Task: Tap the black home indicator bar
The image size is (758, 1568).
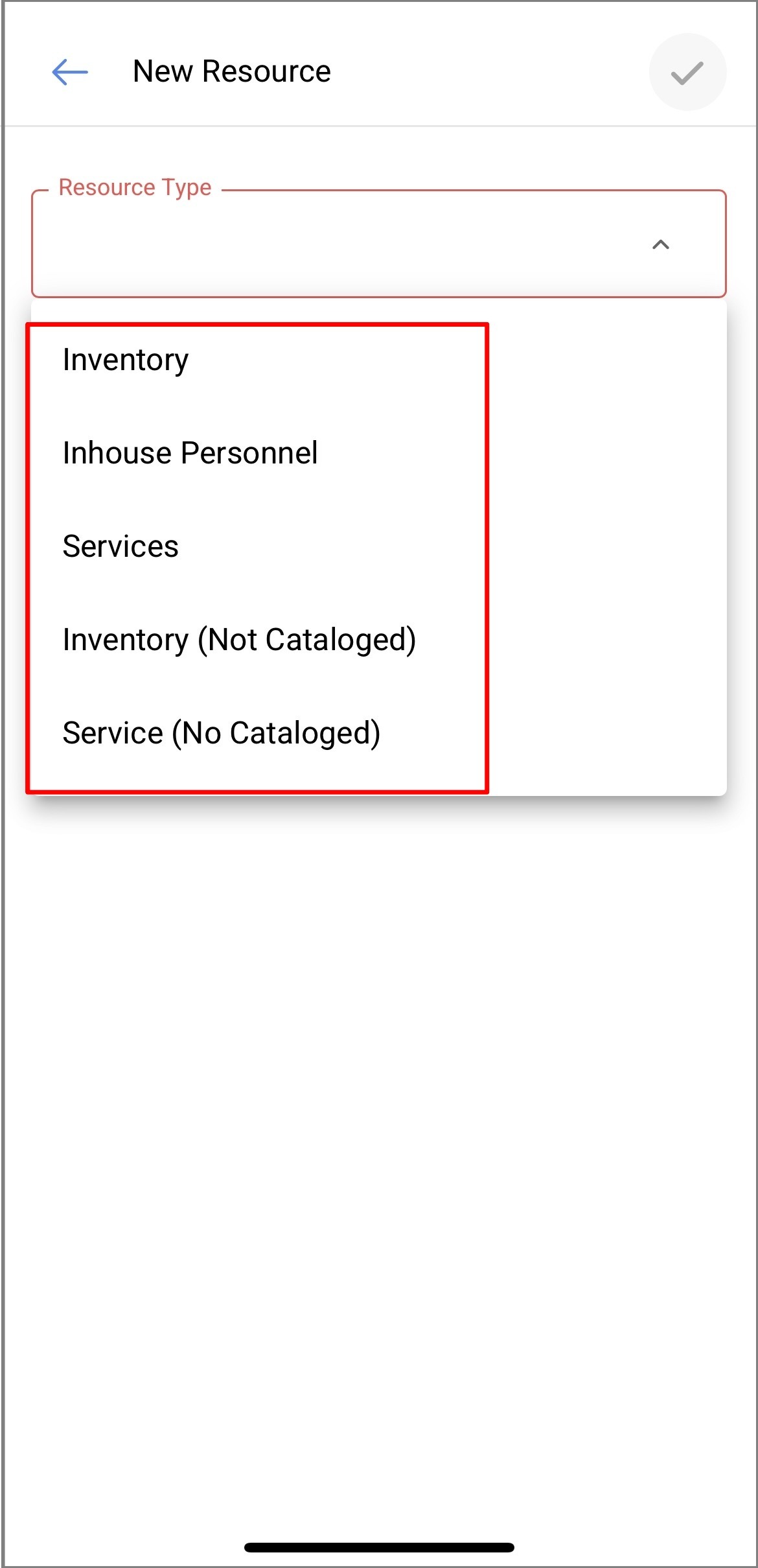Action: click(x=379, y=1547)
